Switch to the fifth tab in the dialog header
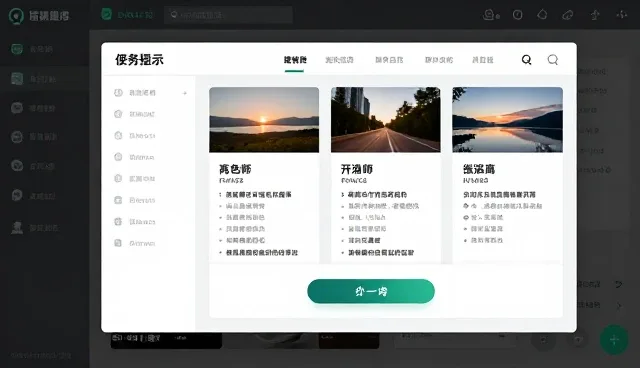Screen dimensions: 640x368 pyautogui.click(x=482, y=60)
